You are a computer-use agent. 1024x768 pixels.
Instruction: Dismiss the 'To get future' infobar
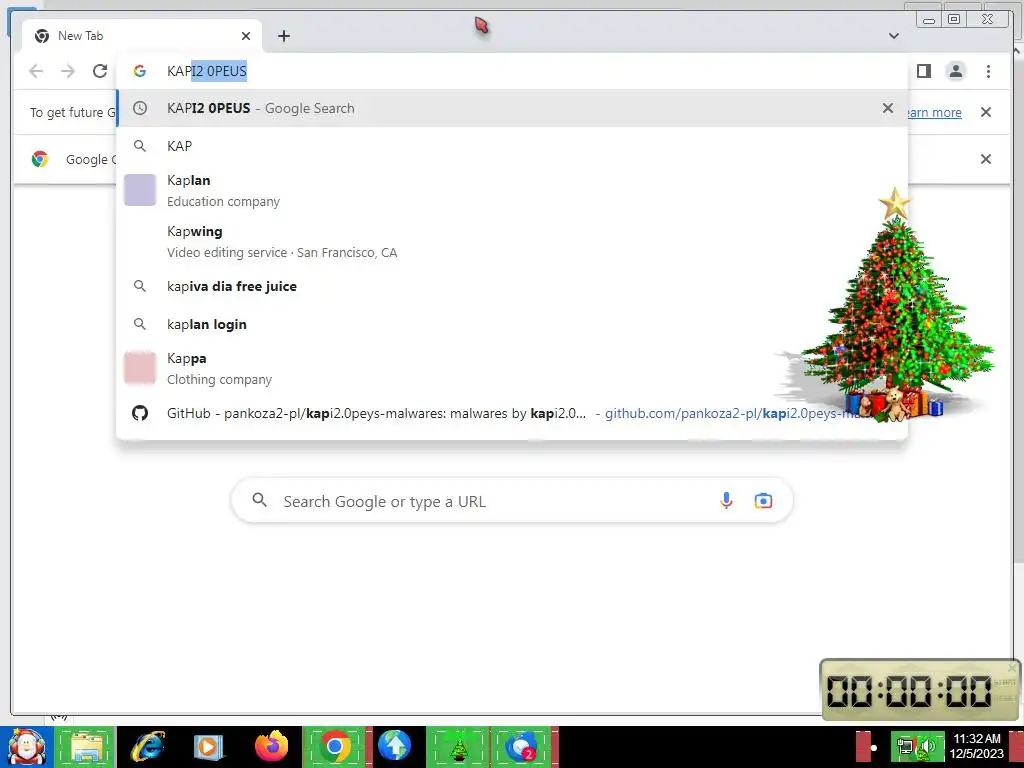(986, 112)
